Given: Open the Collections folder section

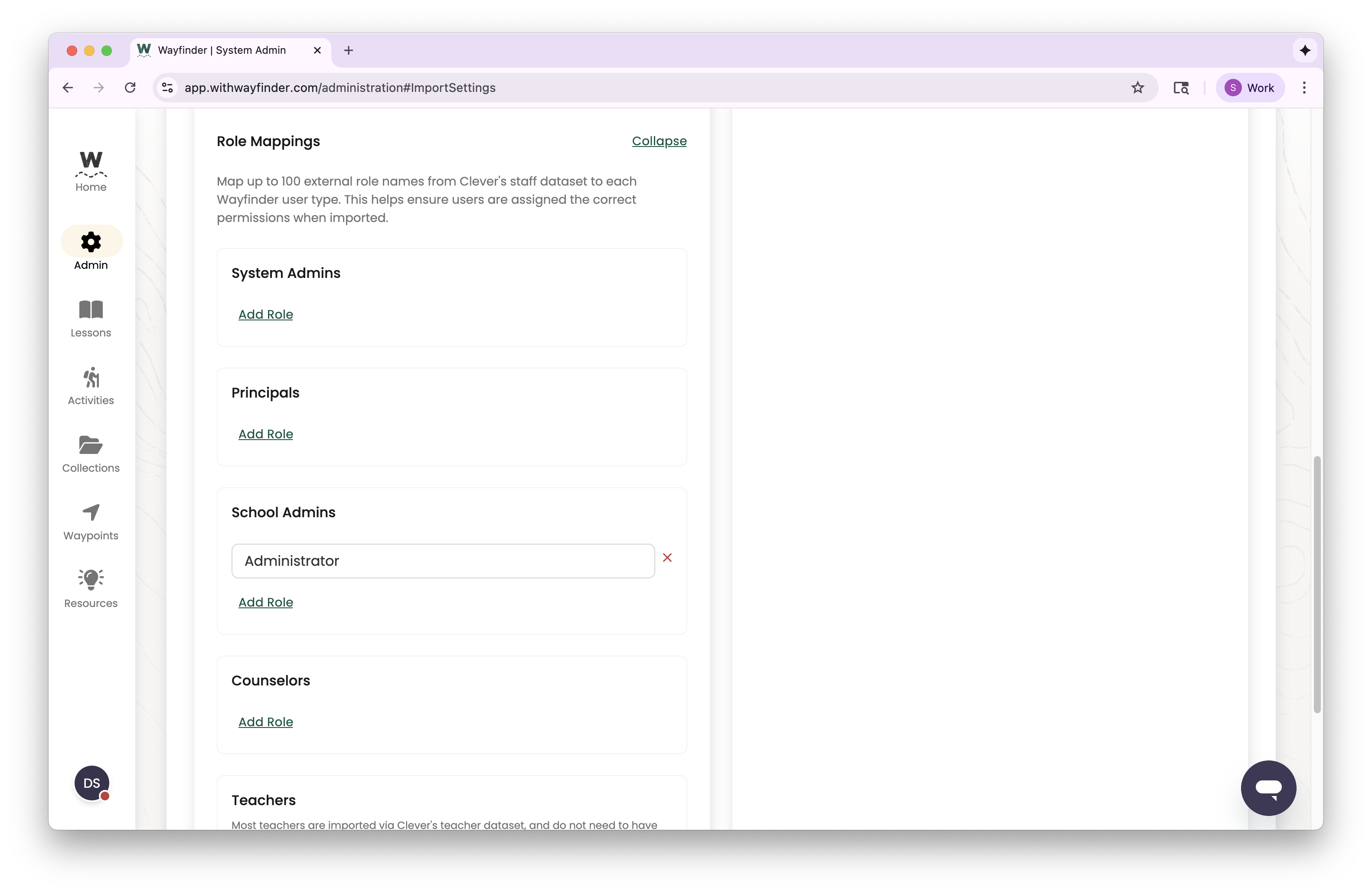Looking at the screenshot, I should pos(91,454).
